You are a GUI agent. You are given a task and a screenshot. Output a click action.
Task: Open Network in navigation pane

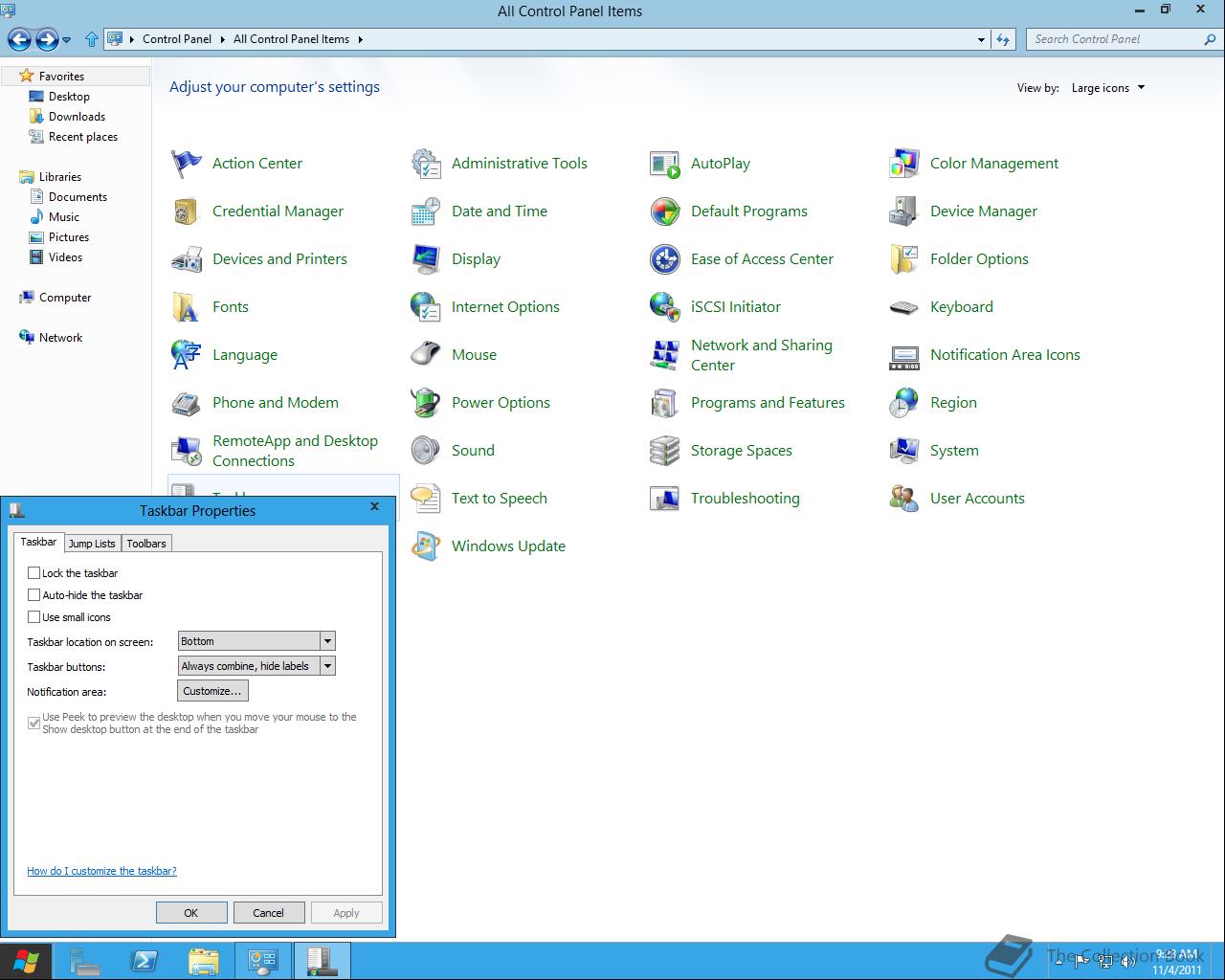tap(60, 338)
